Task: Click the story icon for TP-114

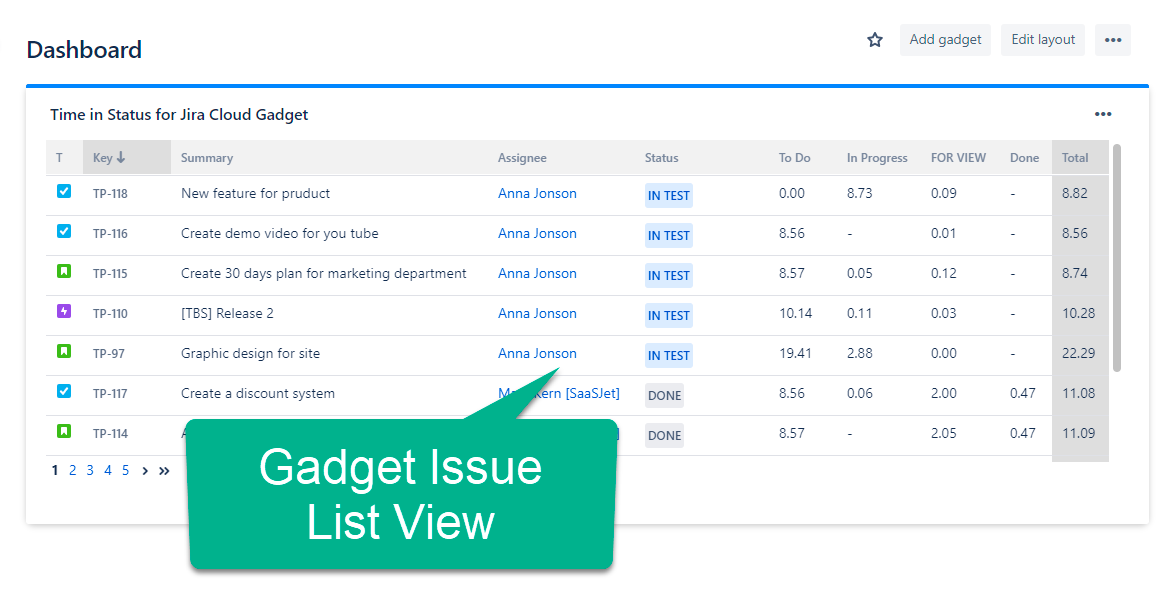Action: 64,431
